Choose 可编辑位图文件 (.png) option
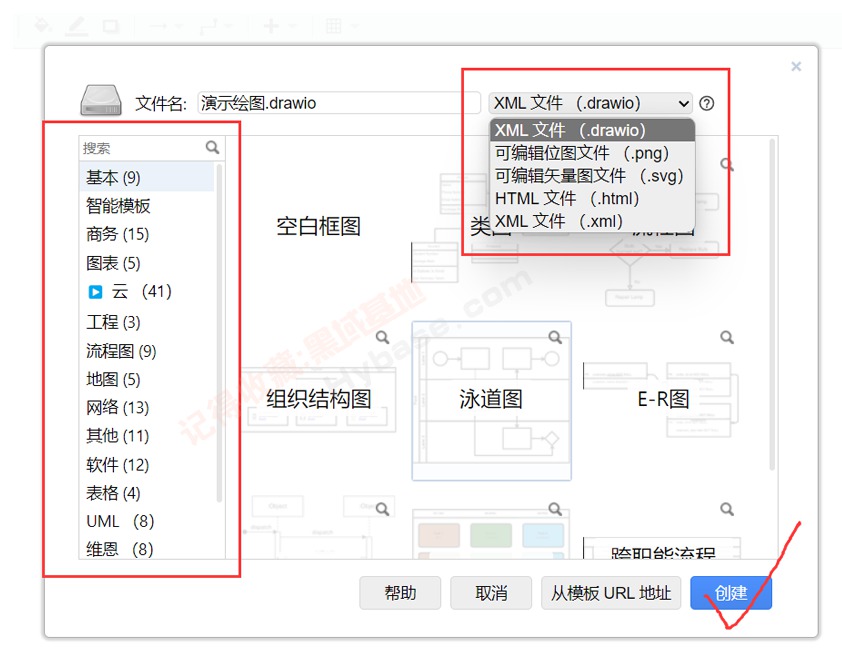 click(592, 153)
